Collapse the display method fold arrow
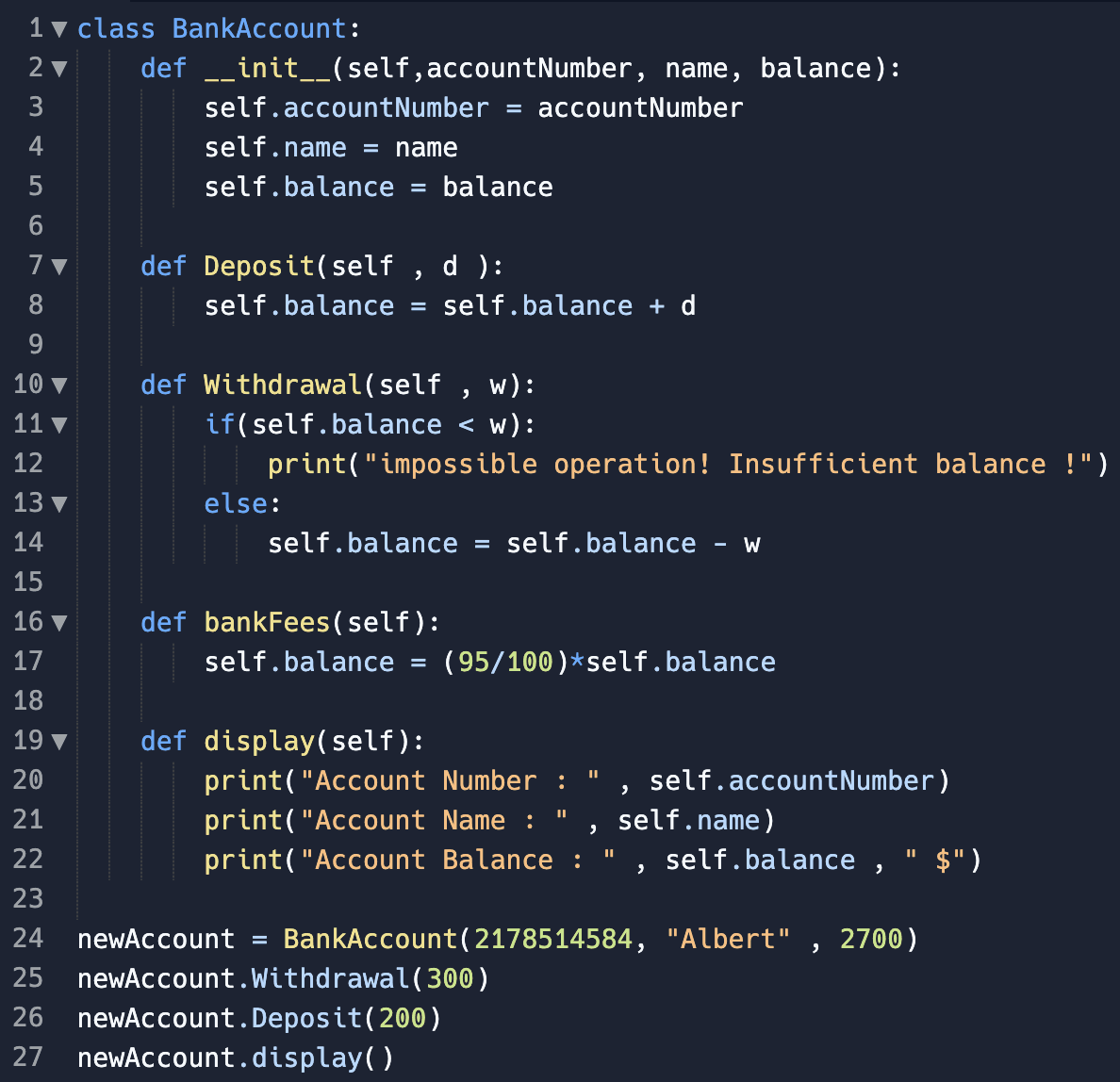This screenshot has width=1120, height=1082. tap(59, 741)
